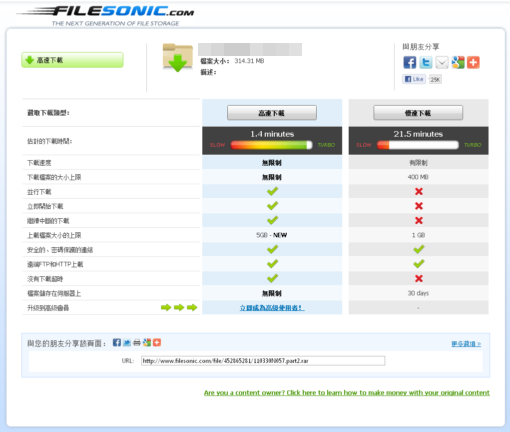The height and width of the screenshot is (432, 510).
Task: Click the 314.31 MB file size value
Action: click(249, 61)
